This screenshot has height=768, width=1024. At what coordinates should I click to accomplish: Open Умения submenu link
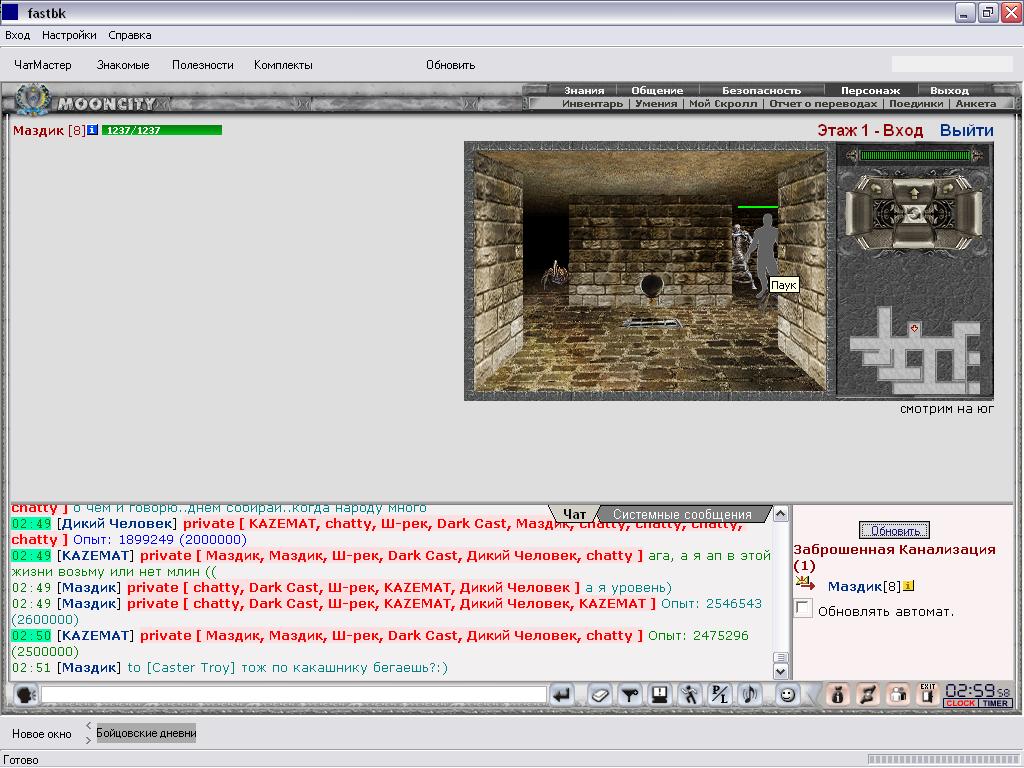click(x=656, y=103)
